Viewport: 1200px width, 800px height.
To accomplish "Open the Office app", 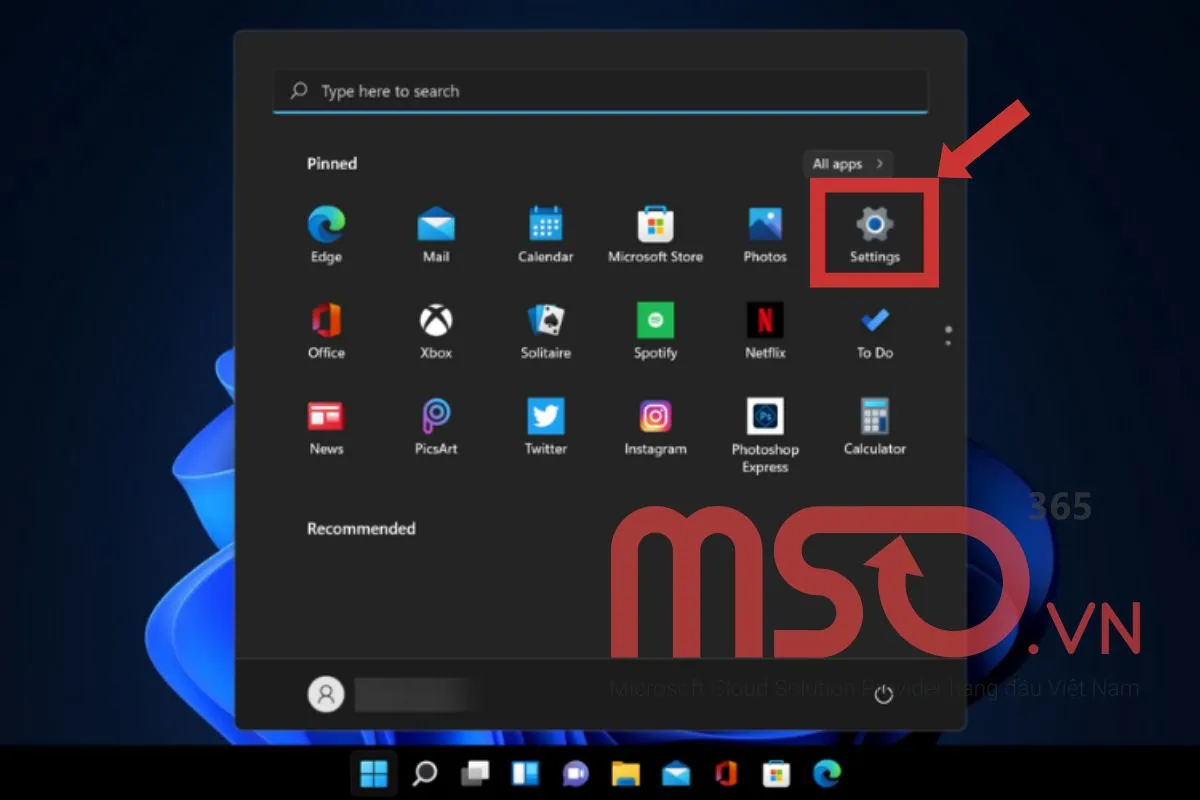I will coord(325,325).
